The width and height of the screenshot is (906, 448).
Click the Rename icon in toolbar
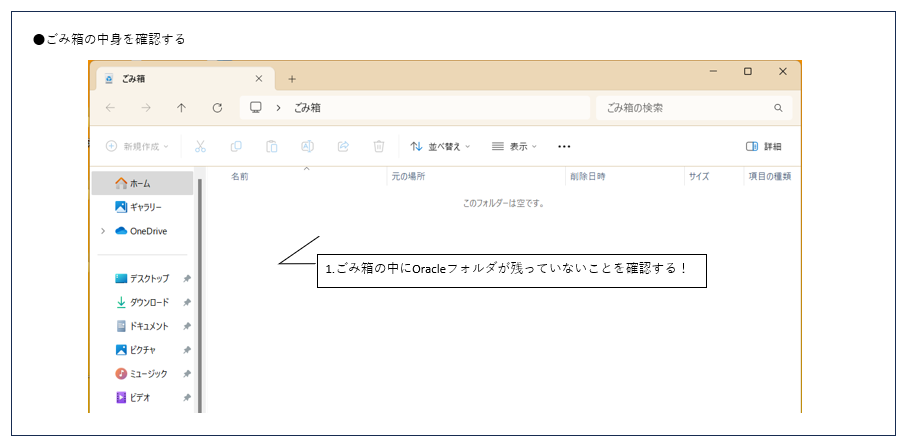pos(307,146)
